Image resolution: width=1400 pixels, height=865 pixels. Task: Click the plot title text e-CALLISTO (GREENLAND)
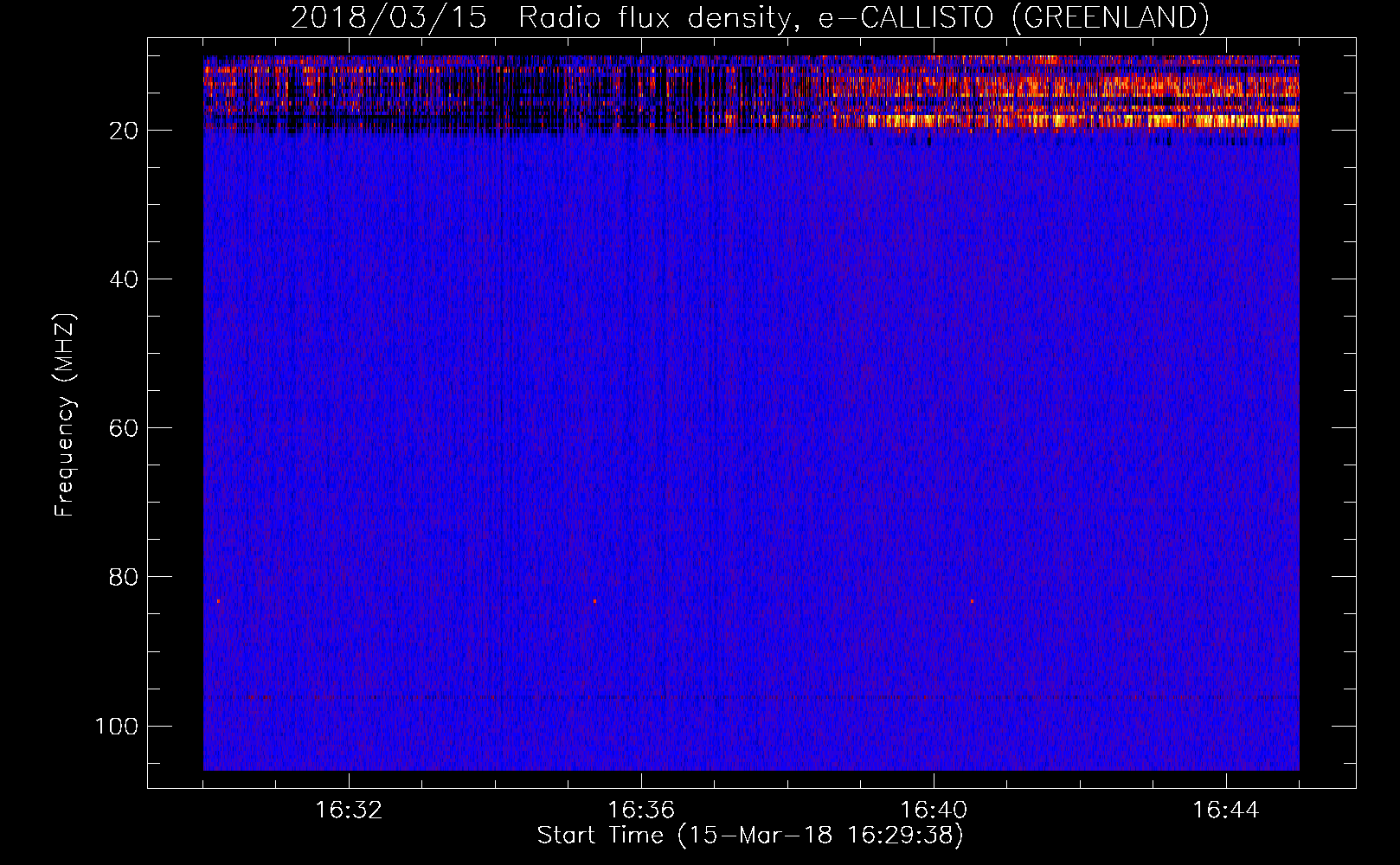point(1013,17)
